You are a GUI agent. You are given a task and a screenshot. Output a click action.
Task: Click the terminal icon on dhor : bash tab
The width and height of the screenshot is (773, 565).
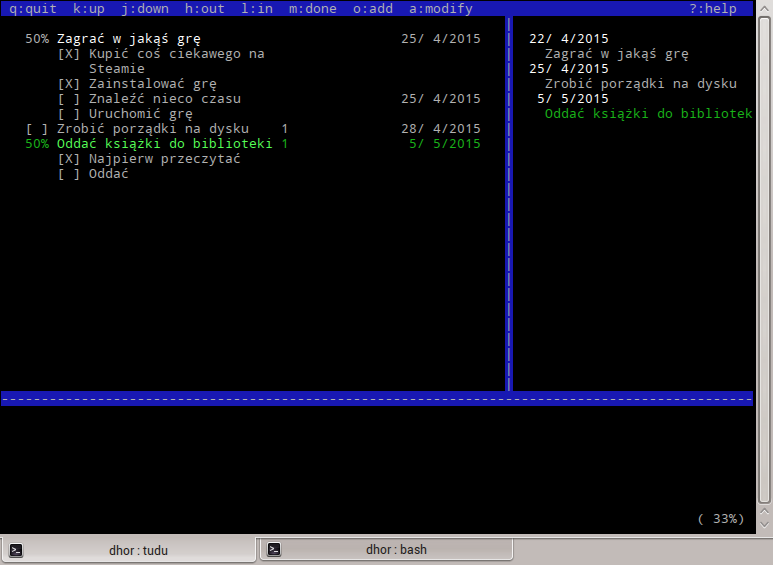tap(274, 549)
